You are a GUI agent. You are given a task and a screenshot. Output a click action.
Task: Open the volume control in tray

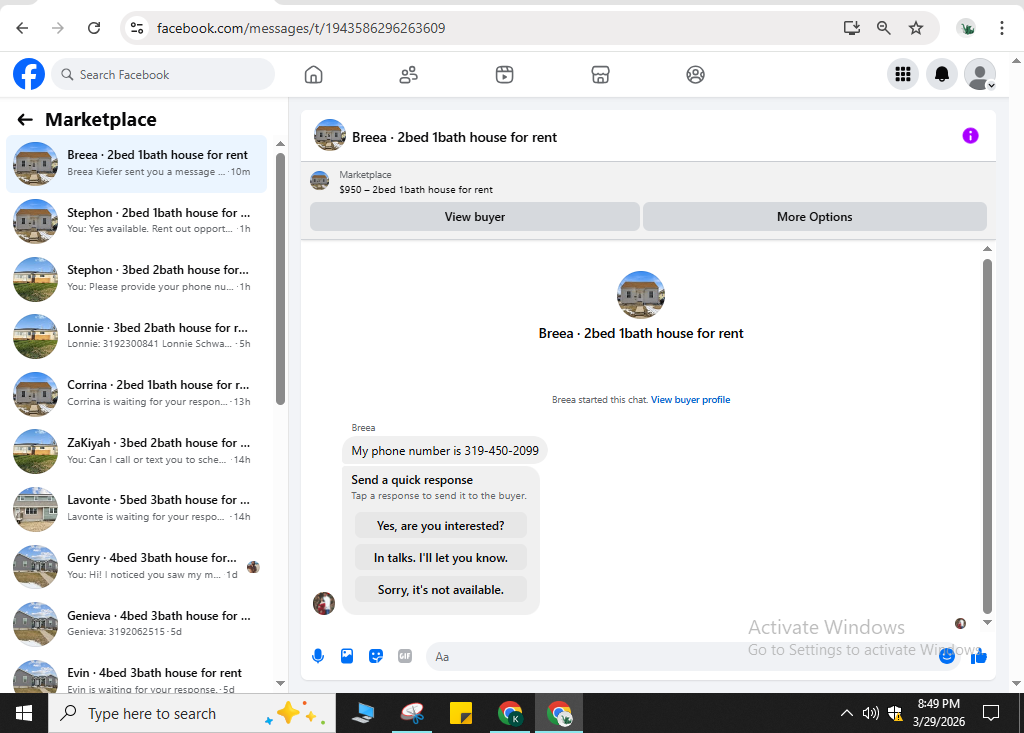pyautogui.click(x=871, y=713)
